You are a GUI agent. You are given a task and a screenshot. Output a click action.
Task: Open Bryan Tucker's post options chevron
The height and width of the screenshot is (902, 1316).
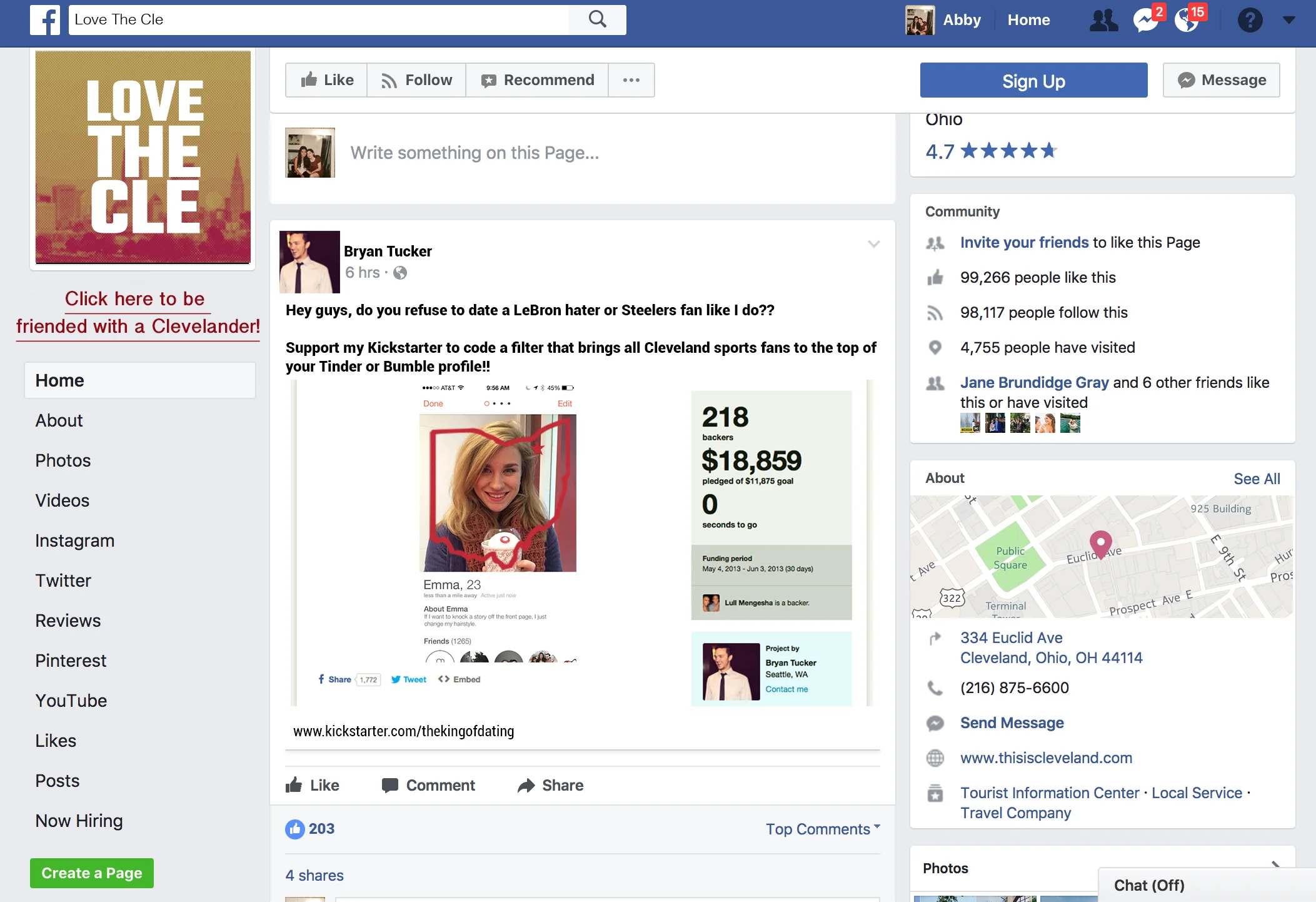click(x=873, y=244)
